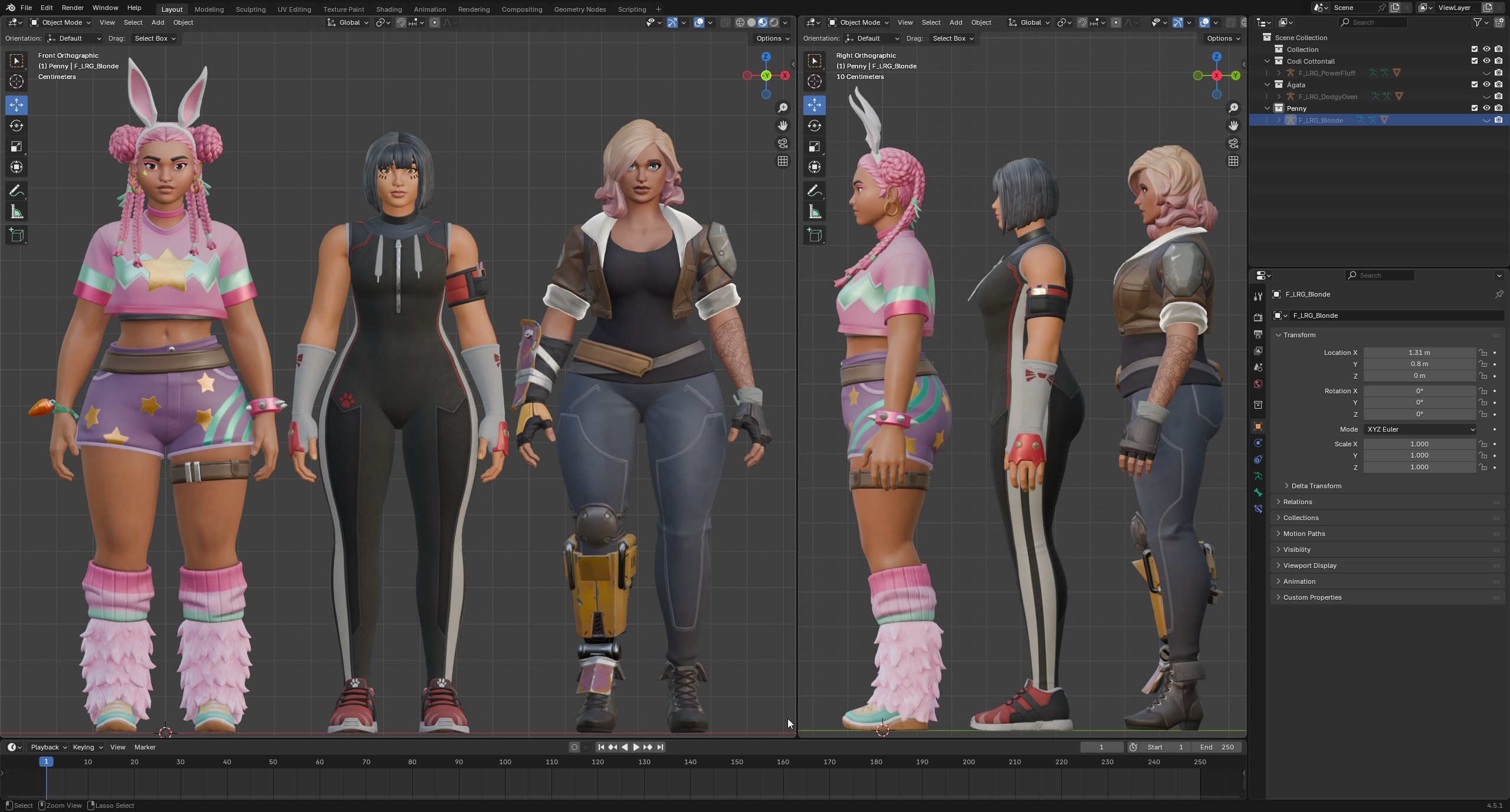Open the Render menu
The height and width of the screenshot is (812, 1510).
(x=73, y=8)
